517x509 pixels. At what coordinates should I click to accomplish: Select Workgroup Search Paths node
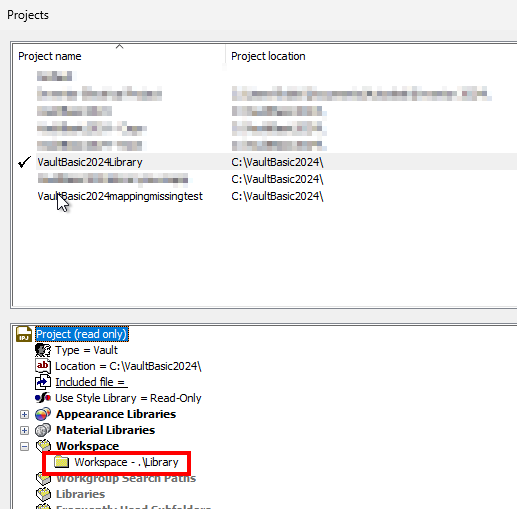pos(126,479)
